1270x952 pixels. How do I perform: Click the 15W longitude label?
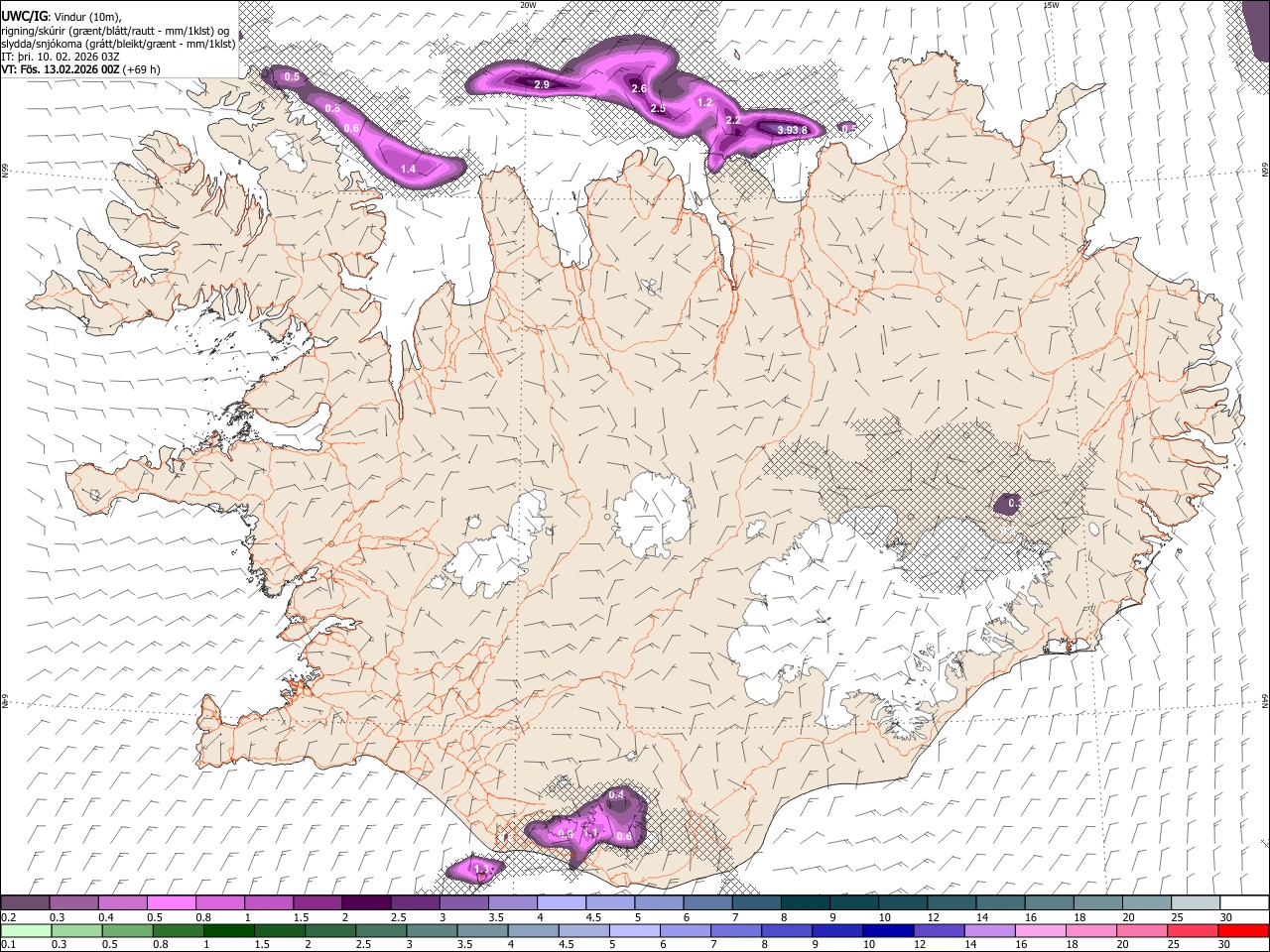[x=1051, y=5]
